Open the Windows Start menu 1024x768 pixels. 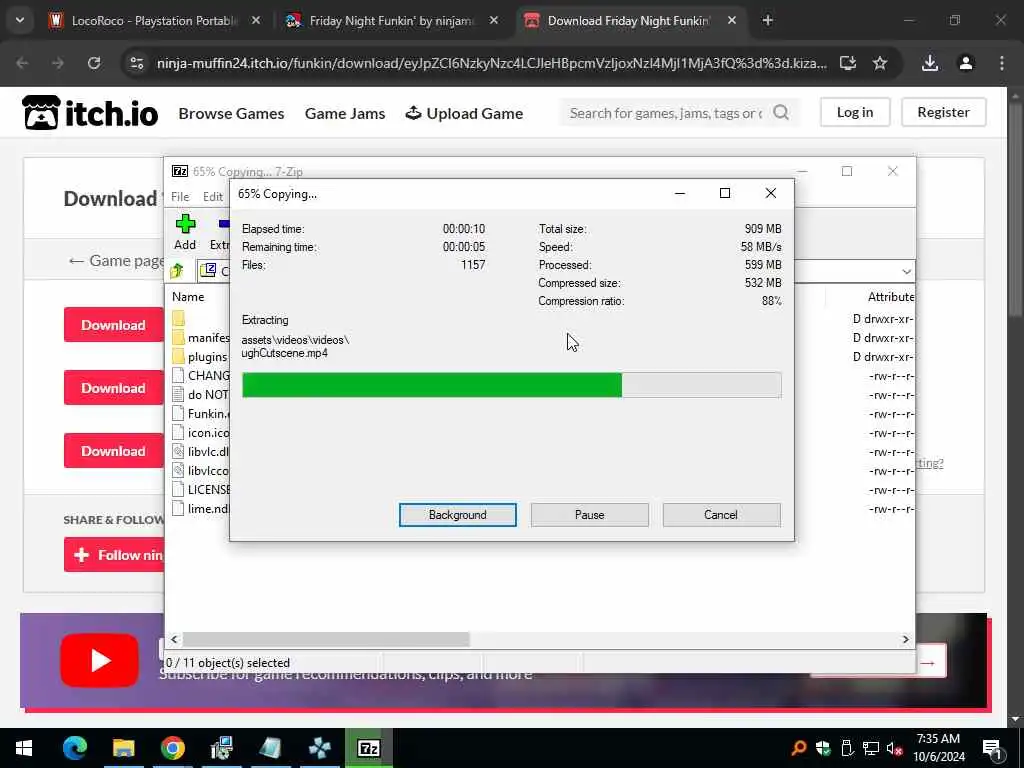pos(24,748)
